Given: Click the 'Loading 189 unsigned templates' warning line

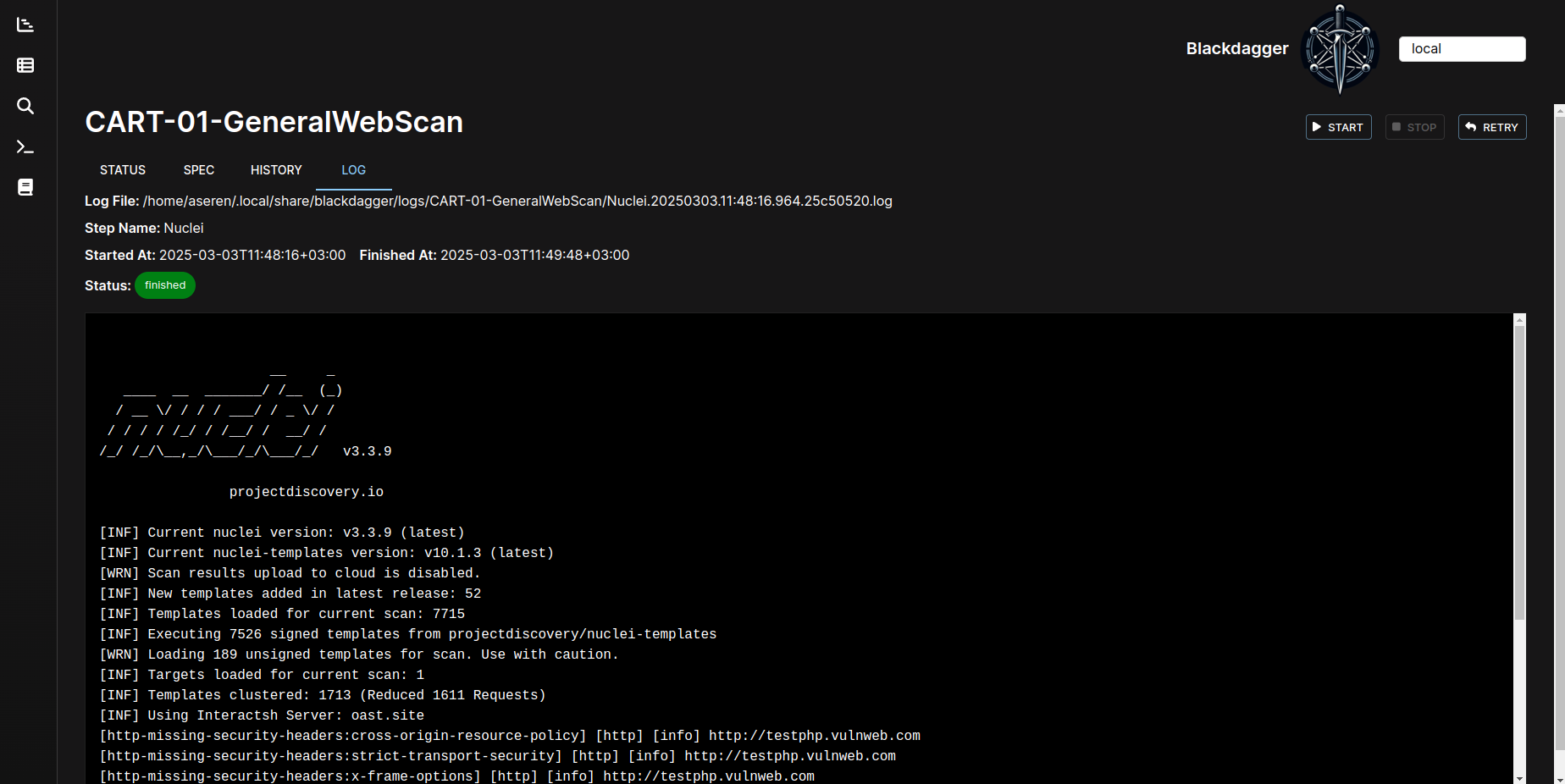Looking at the screenshot, I should click(359, 654).
